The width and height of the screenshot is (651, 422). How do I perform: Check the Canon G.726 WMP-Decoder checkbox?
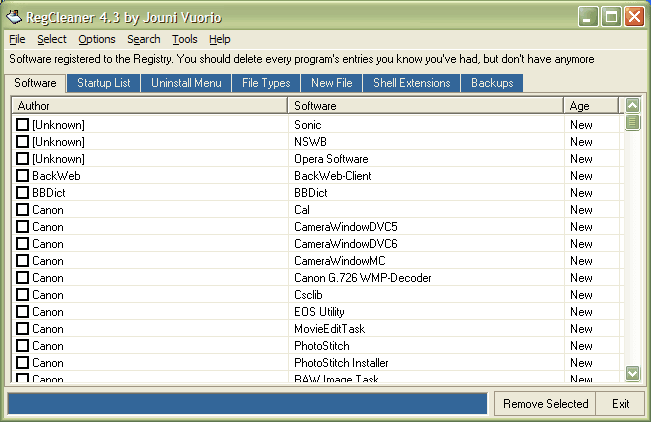(x=22, y=278)
